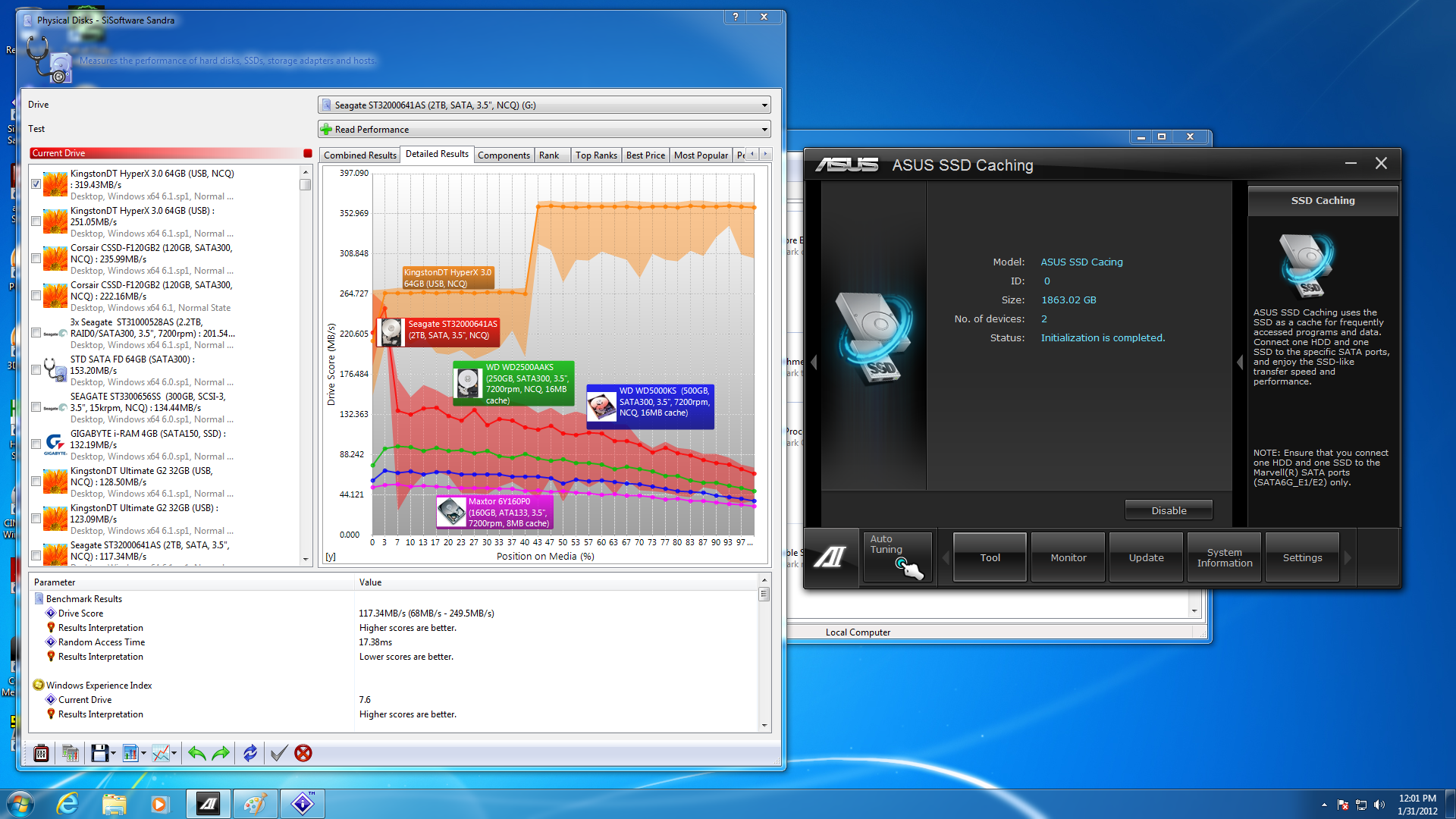This screenshot has width=1456, height=819.
Task: Click the bar chart view icon
Action: click(130, 753)
